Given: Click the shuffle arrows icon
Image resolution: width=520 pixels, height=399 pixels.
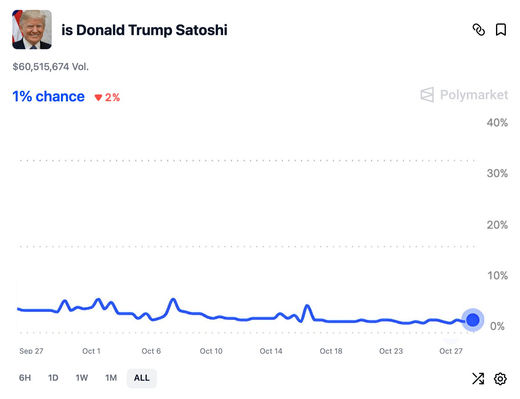Looking at the screenshot, I should [x=478, y=378].
